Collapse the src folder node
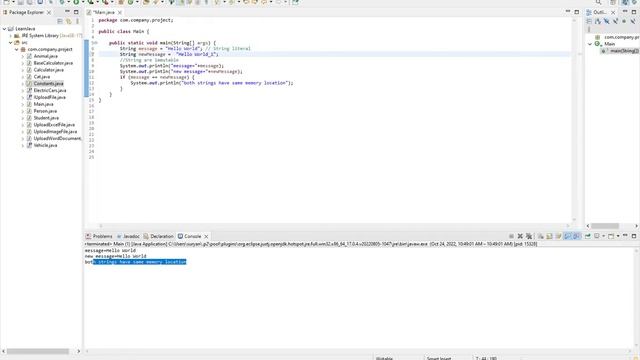640x360 pixels. (11, 42)
